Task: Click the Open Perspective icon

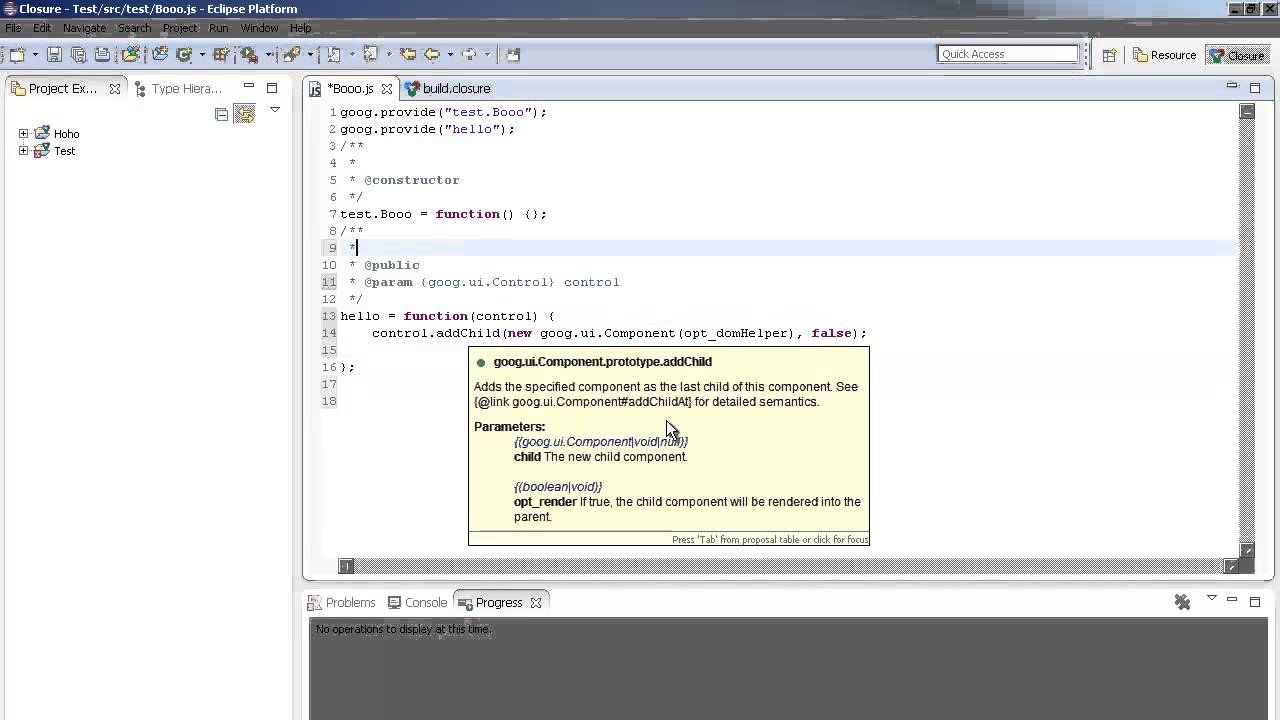Action: point(1109,55)
